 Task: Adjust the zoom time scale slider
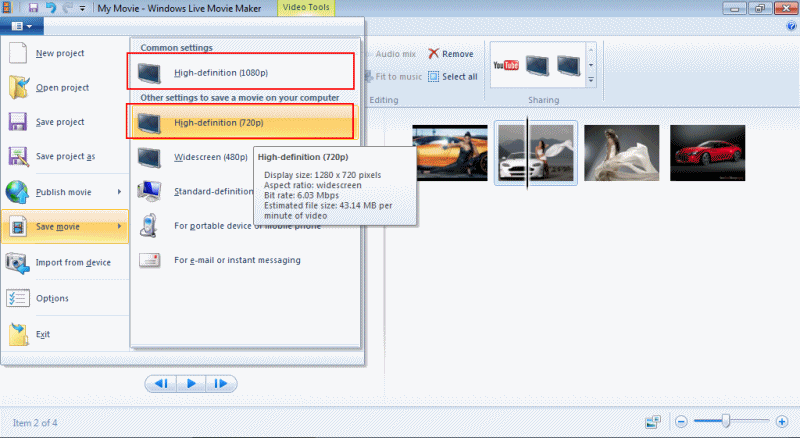point(726,421)
